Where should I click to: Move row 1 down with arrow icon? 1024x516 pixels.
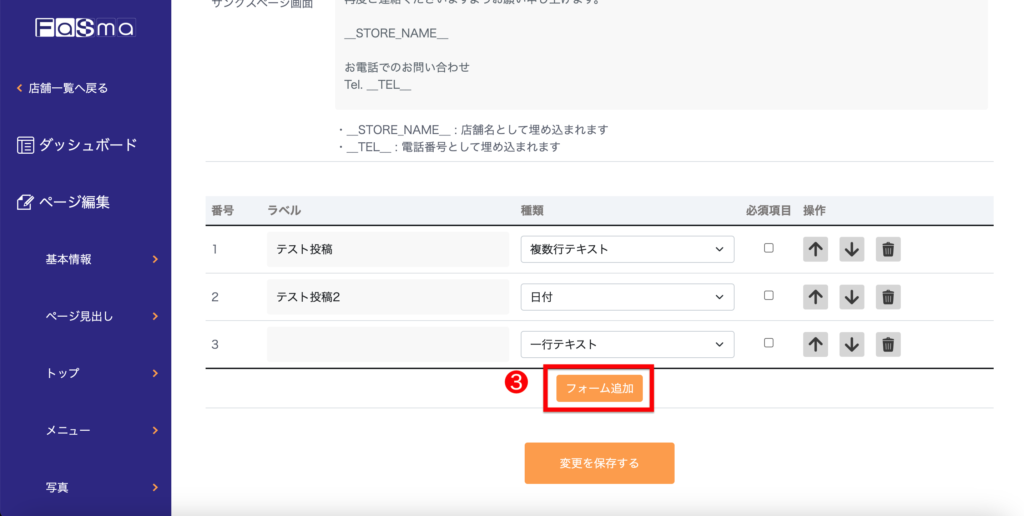(x=851, y=249)
